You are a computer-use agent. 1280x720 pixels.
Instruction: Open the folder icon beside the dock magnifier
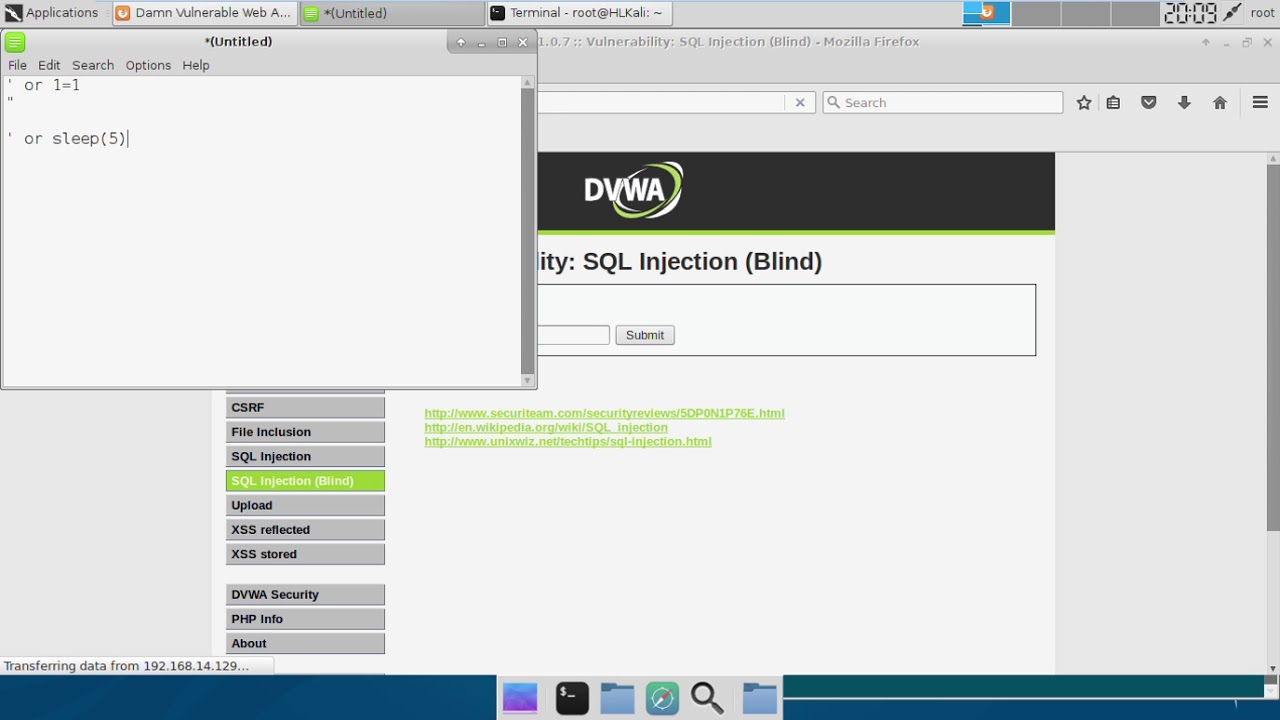pyautogui.click(x=760, y=698)
